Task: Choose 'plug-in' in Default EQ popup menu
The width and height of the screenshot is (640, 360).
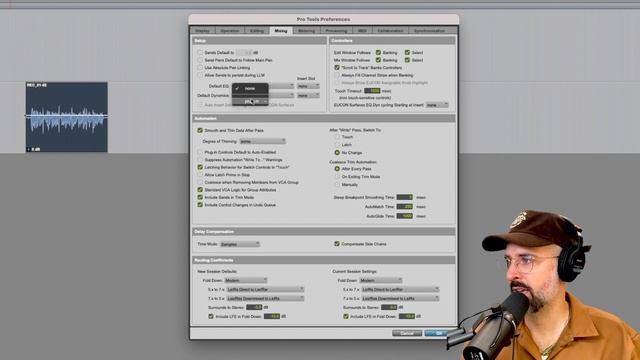Action: [250, 101]
